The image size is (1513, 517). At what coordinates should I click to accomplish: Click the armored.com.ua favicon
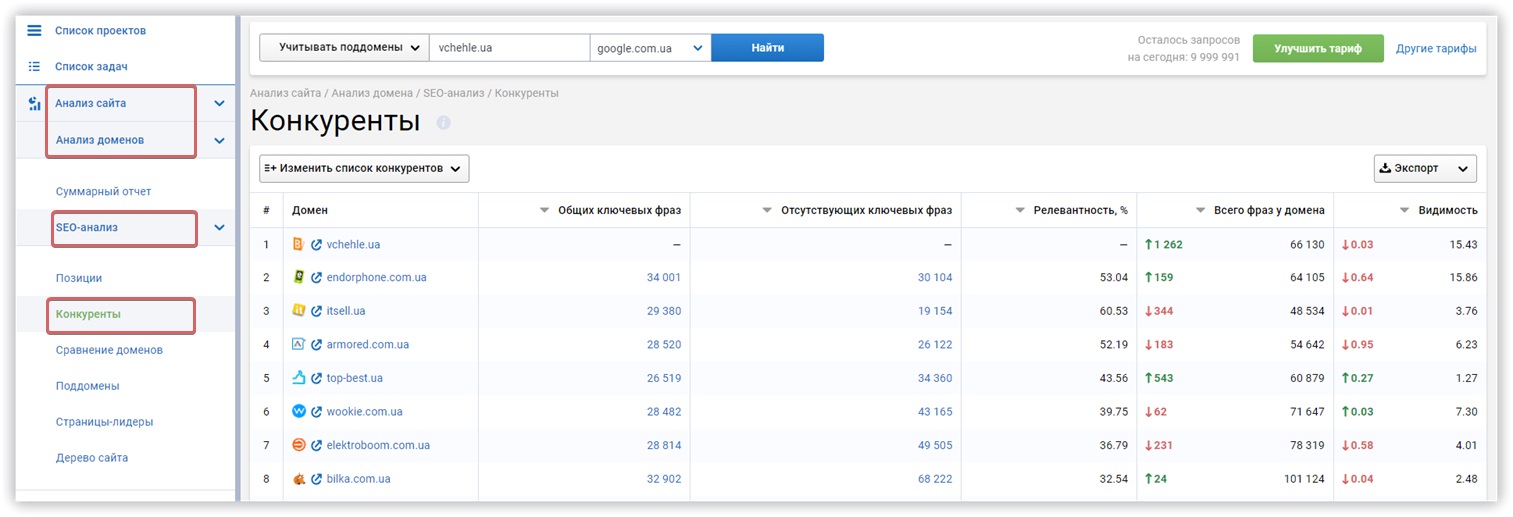[x=298, y=344]
